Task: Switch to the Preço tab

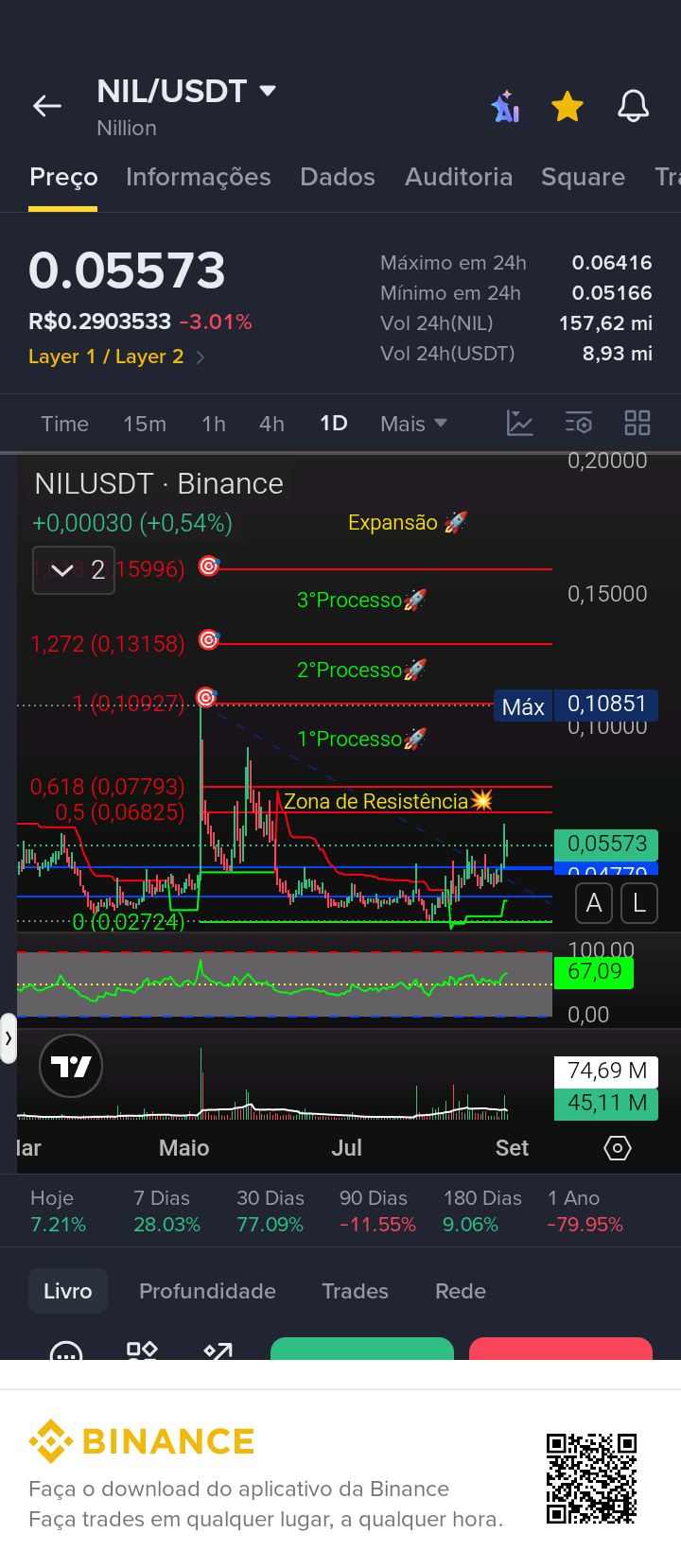Action: coord(63,177)
